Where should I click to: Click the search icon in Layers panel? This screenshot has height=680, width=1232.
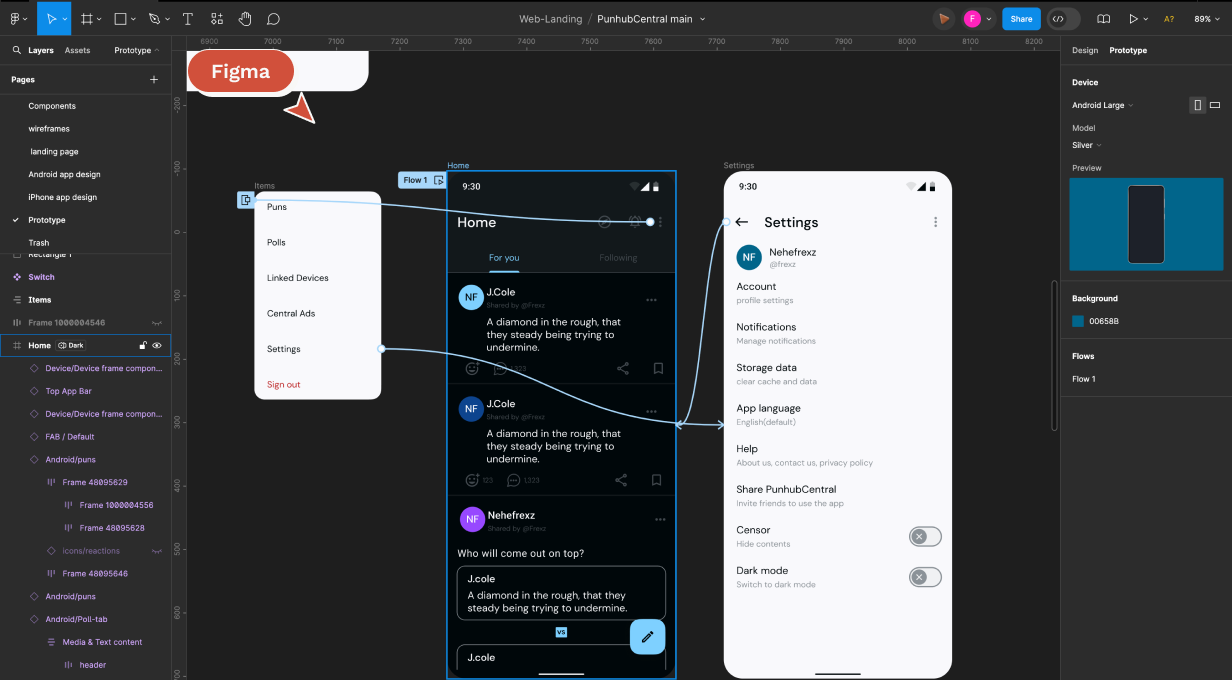(x=17, y=50)
